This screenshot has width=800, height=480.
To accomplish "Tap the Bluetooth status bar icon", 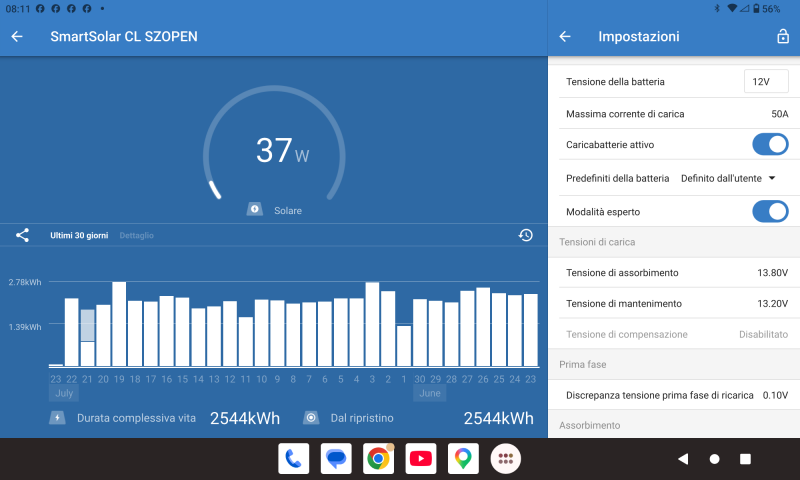I will [x=717, y=9].
